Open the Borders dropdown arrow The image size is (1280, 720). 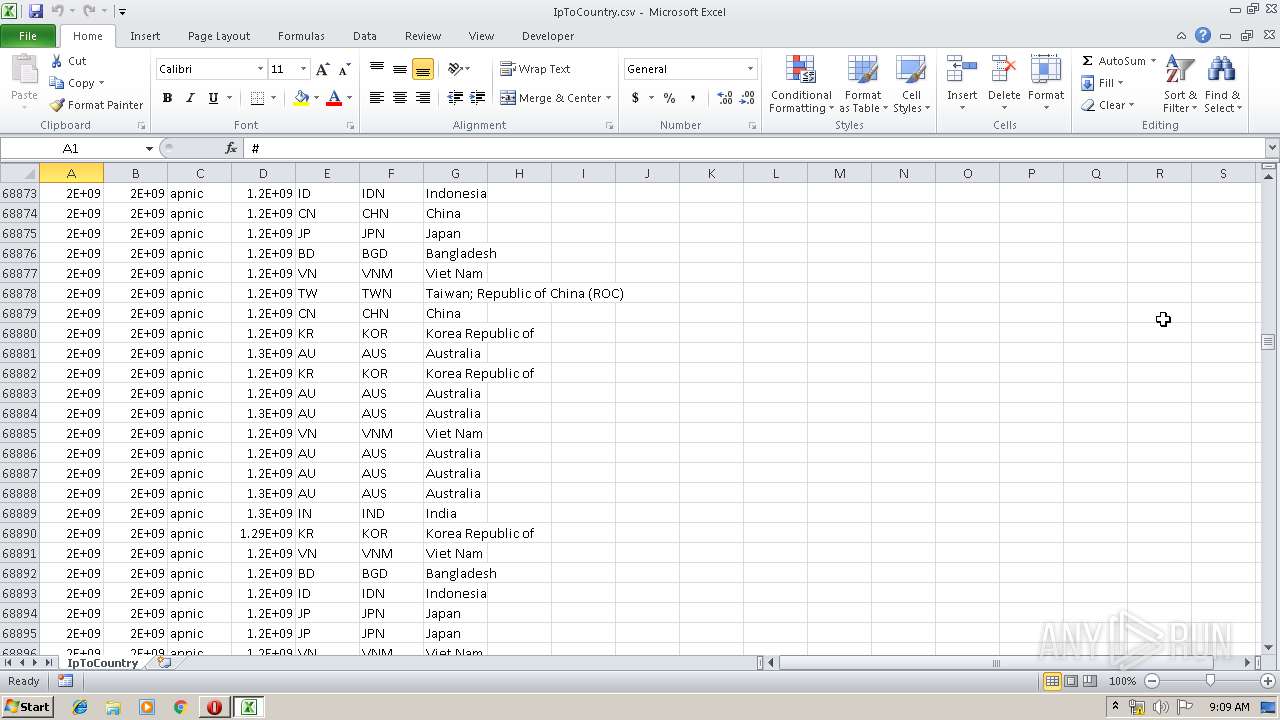274,98
